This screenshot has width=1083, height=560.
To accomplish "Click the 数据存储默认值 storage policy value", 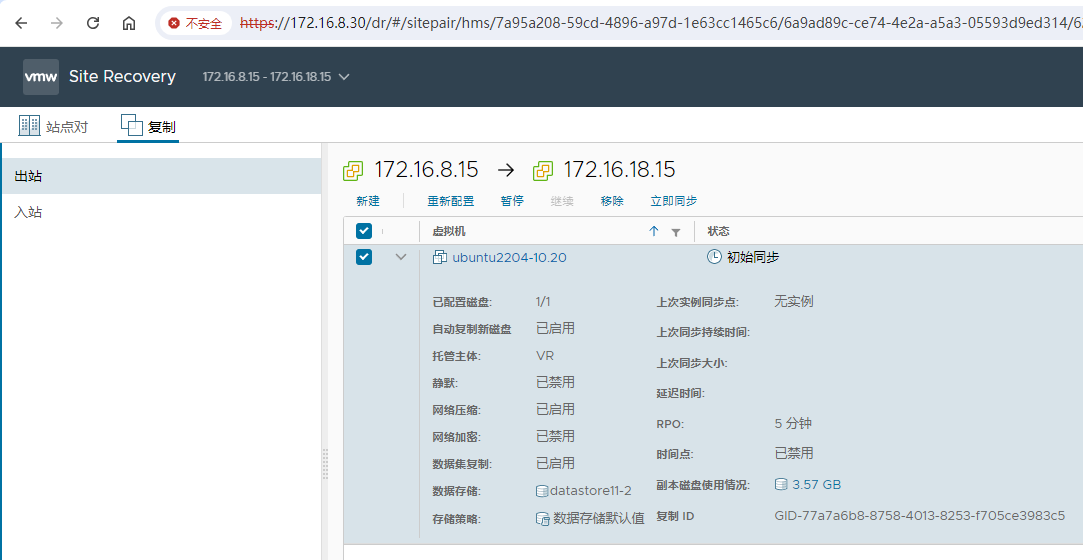I will (x=599, y=518).
